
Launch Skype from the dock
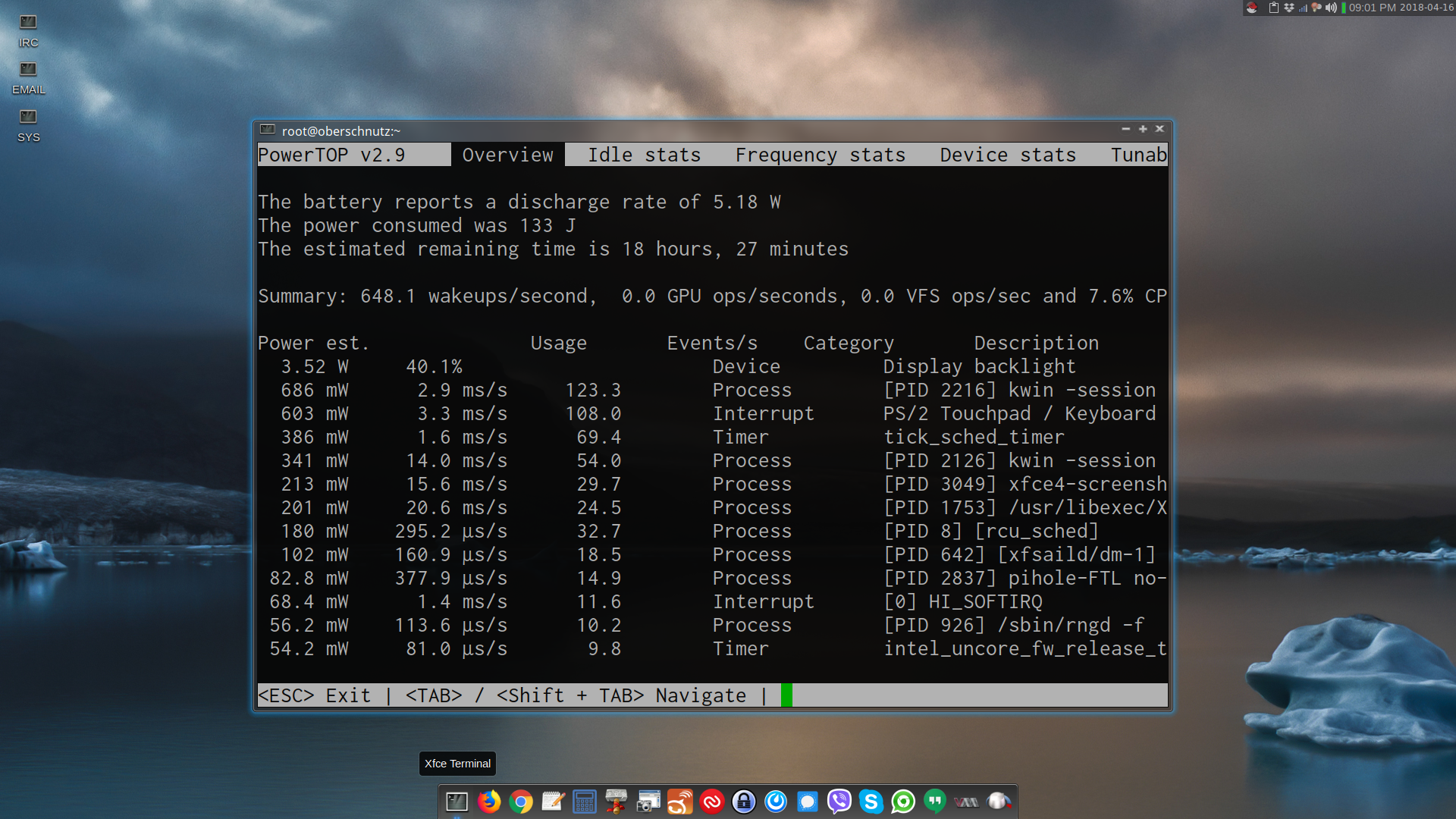click(871, 802)
